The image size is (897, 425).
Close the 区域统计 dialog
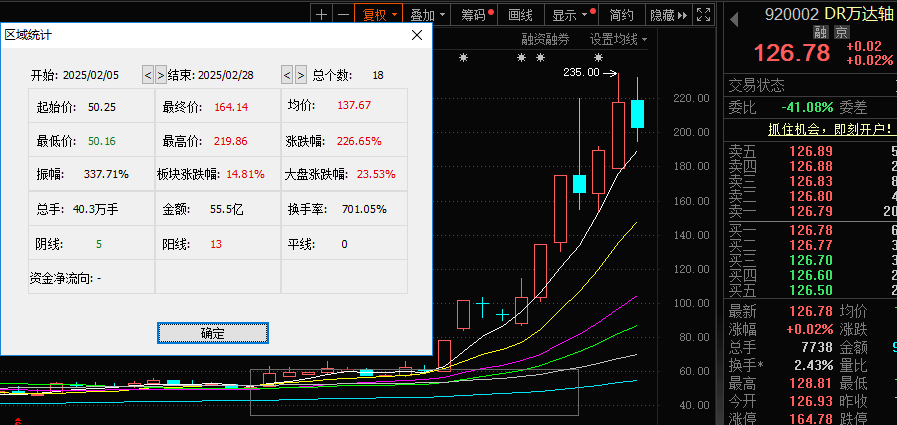(417, 35)
